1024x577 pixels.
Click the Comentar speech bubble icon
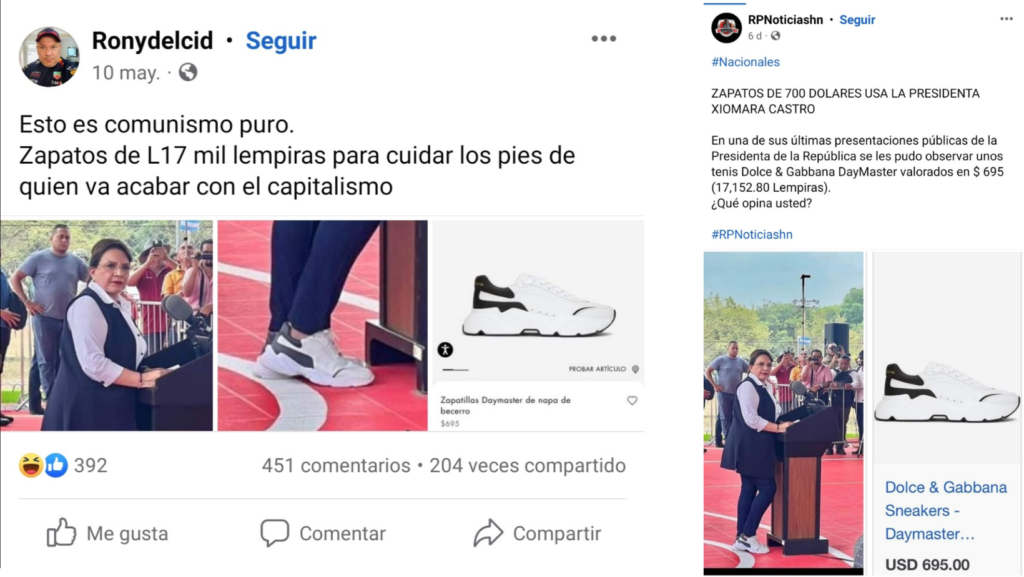[274, 533]
